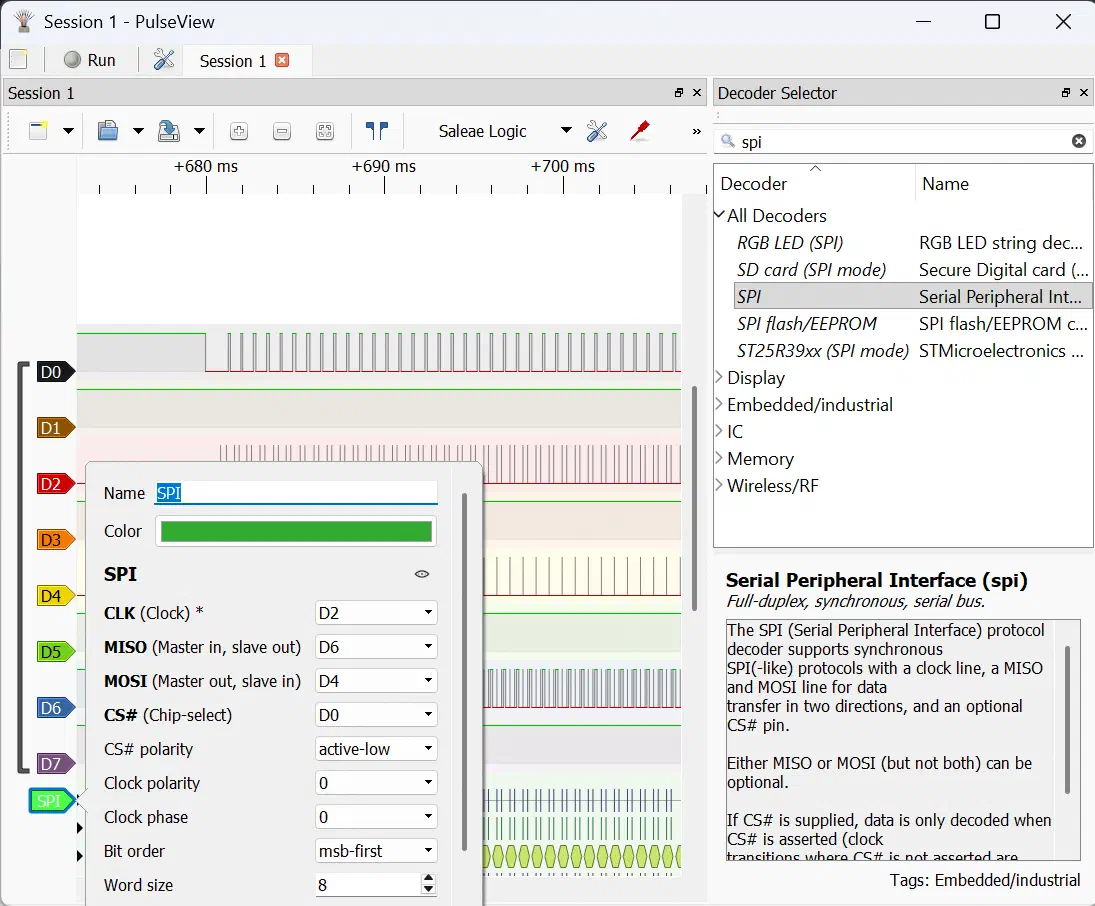Screen dimensions: 1095x906
Task: Open the Clock polarity dropdown
Action: point(376,783)
